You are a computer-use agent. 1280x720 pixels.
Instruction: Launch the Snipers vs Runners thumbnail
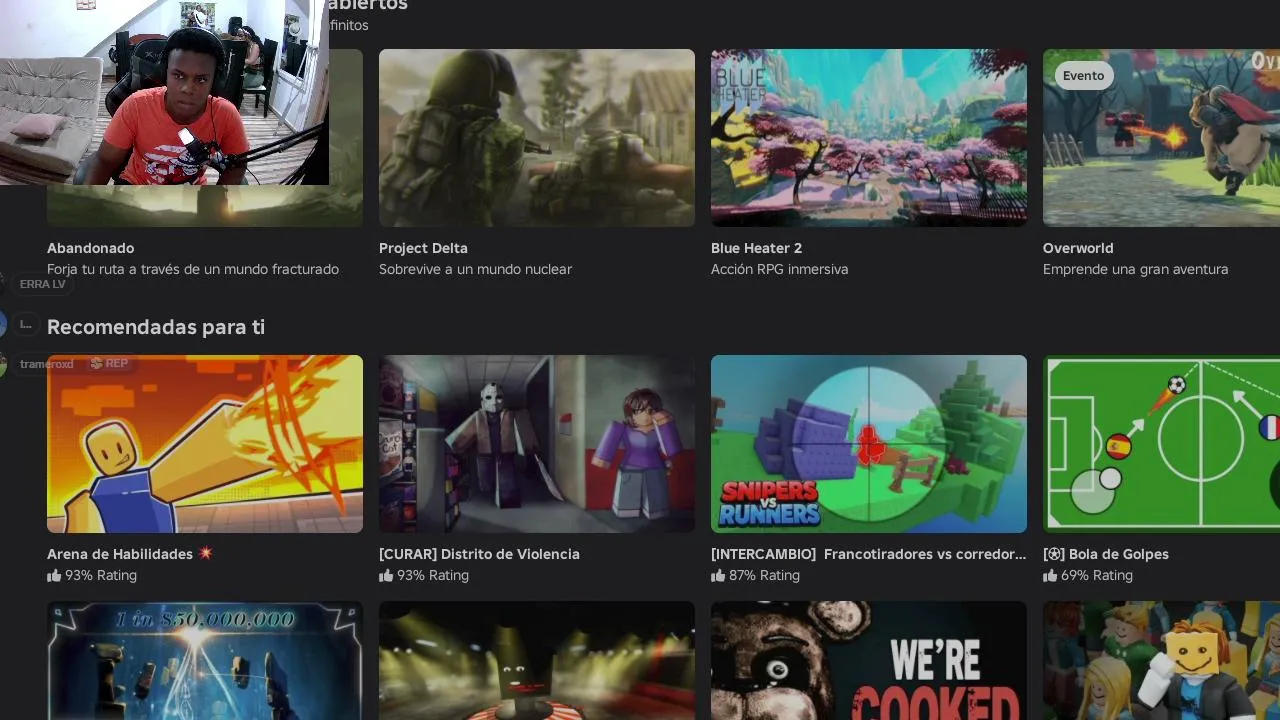[869, 444]
